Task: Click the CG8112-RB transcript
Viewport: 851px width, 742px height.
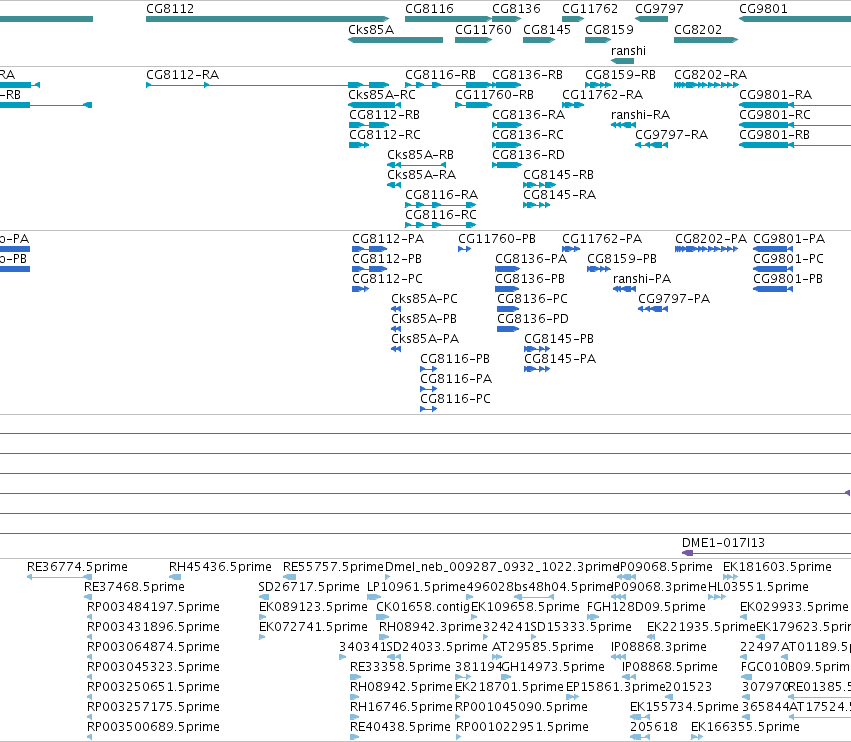Action: coord(369,125)
